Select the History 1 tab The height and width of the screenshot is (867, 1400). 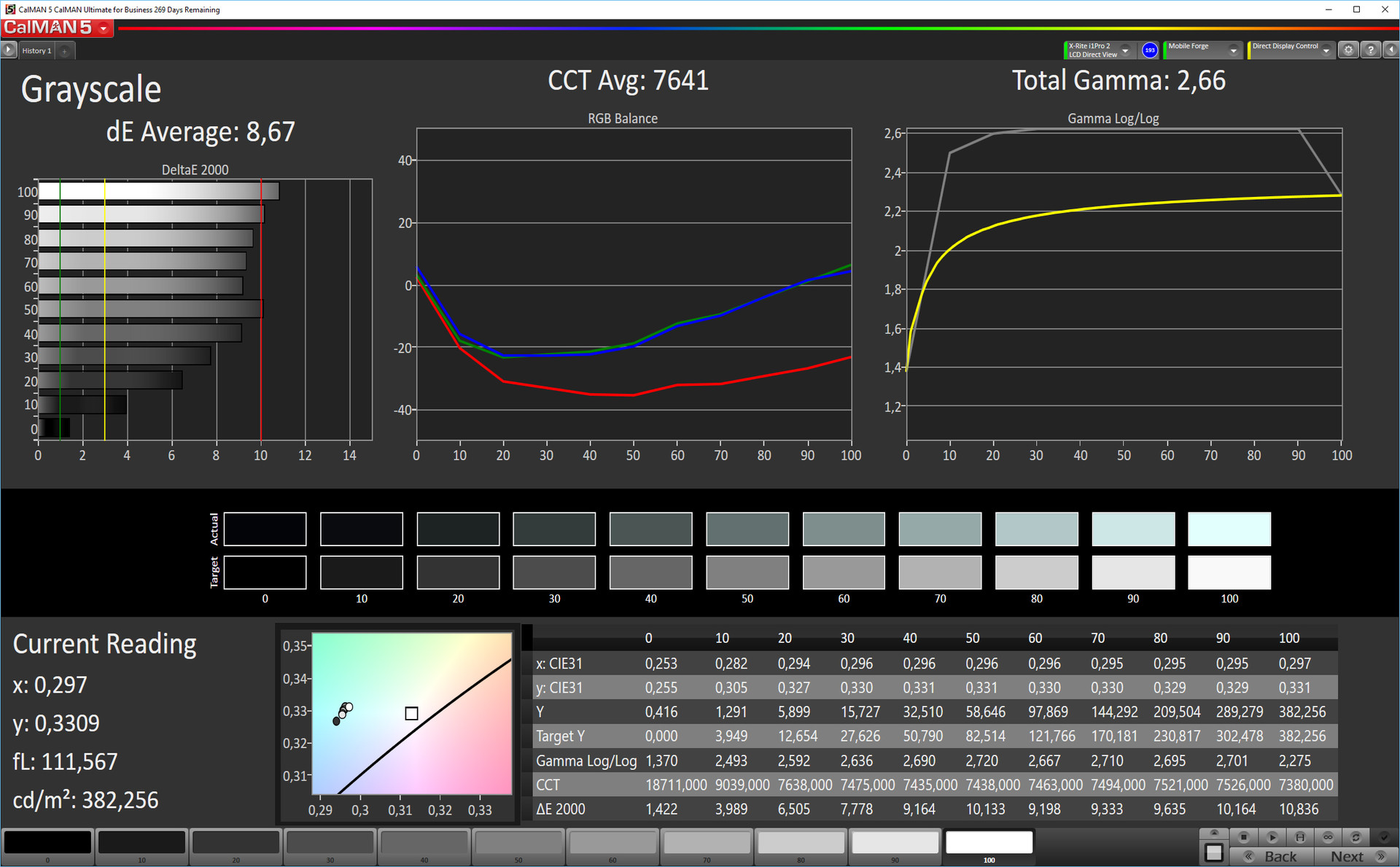pos(36,51)
